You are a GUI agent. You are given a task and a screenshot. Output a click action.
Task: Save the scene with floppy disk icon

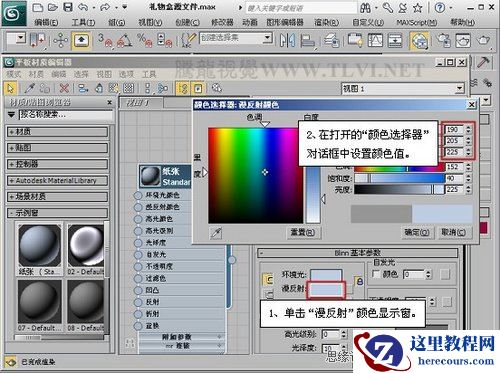coord(68,7)
